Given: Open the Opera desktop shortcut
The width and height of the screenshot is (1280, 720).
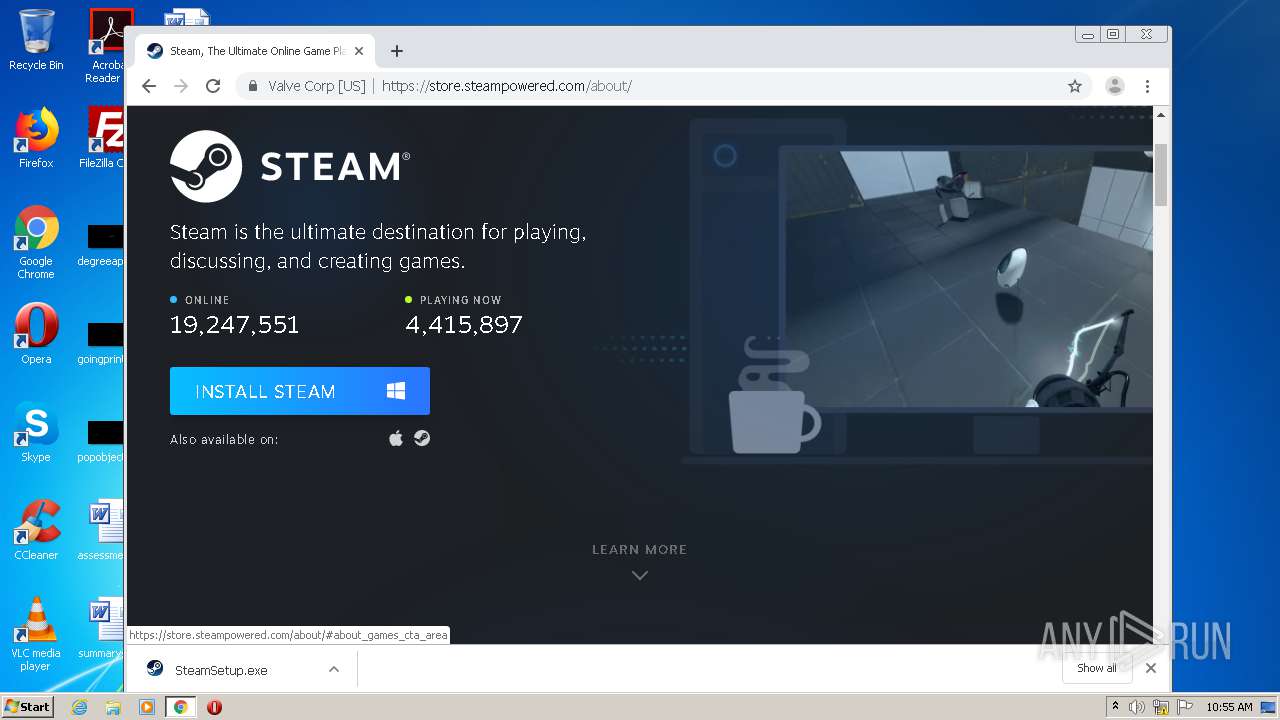Looking at the screenshot, I should point(36,334).
